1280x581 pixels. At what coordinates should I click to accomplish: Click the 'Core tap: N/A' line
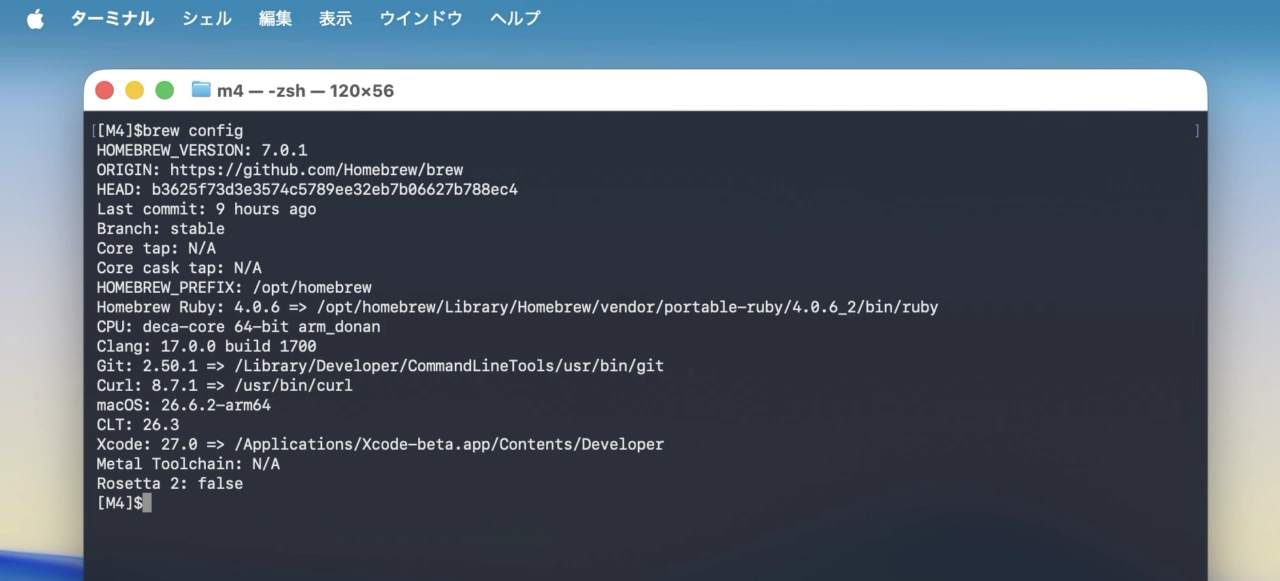[156, 248]
